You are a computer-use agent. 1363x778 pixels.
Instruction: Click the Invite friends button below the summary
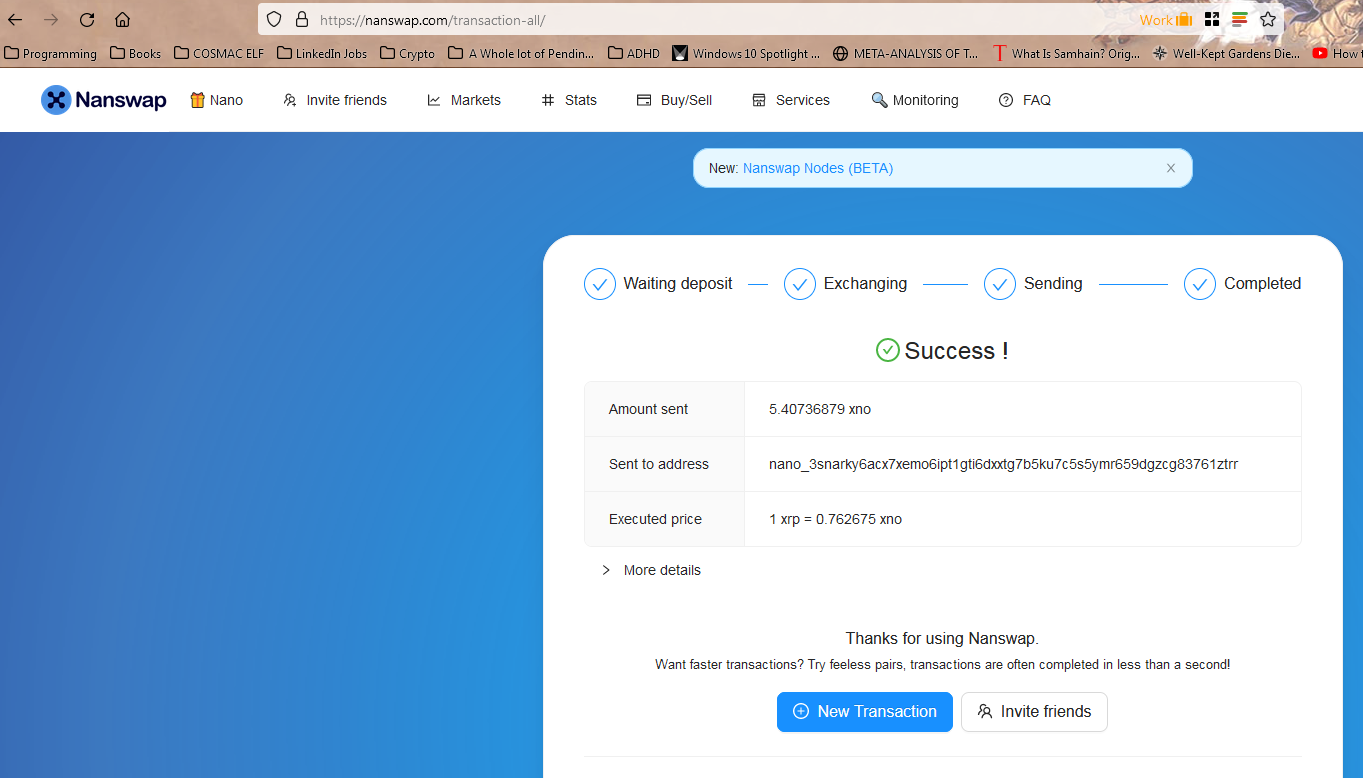tap(1034, 712)
